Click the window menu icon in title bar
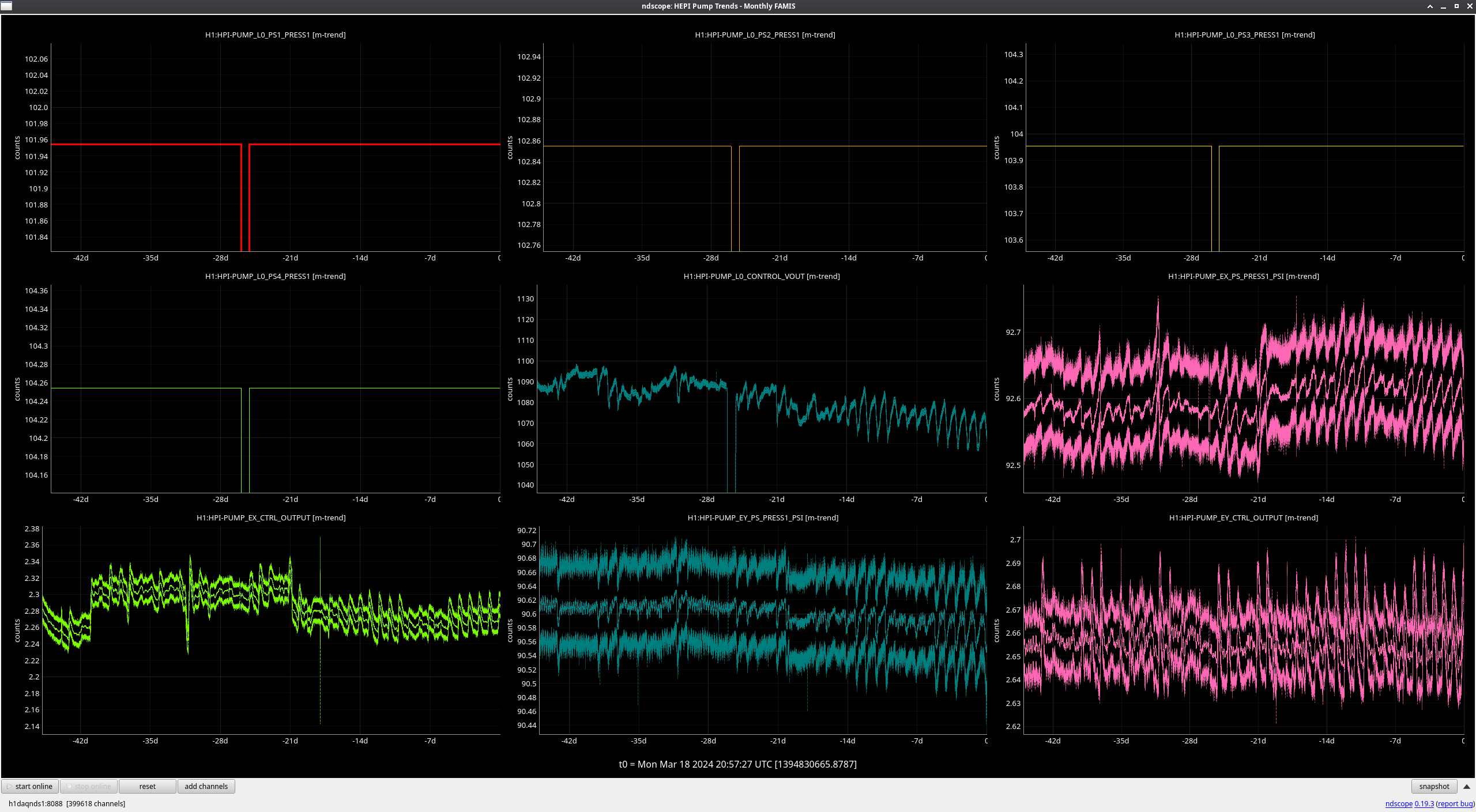 point(6,6)
